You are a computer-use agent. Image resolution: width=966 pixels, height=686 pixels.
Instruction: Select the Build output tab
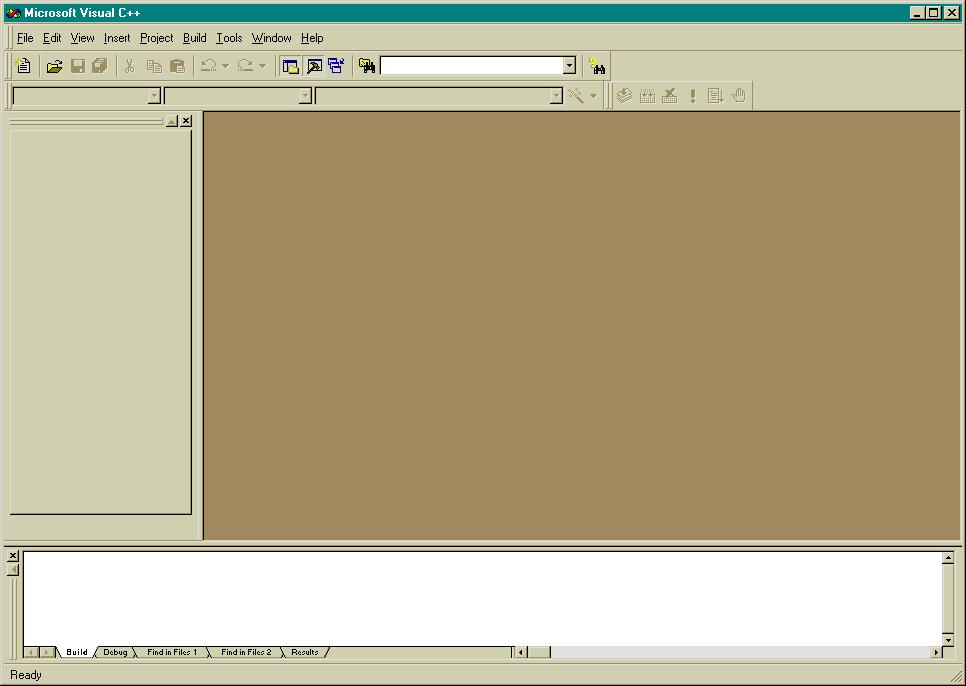pos(77,652)
